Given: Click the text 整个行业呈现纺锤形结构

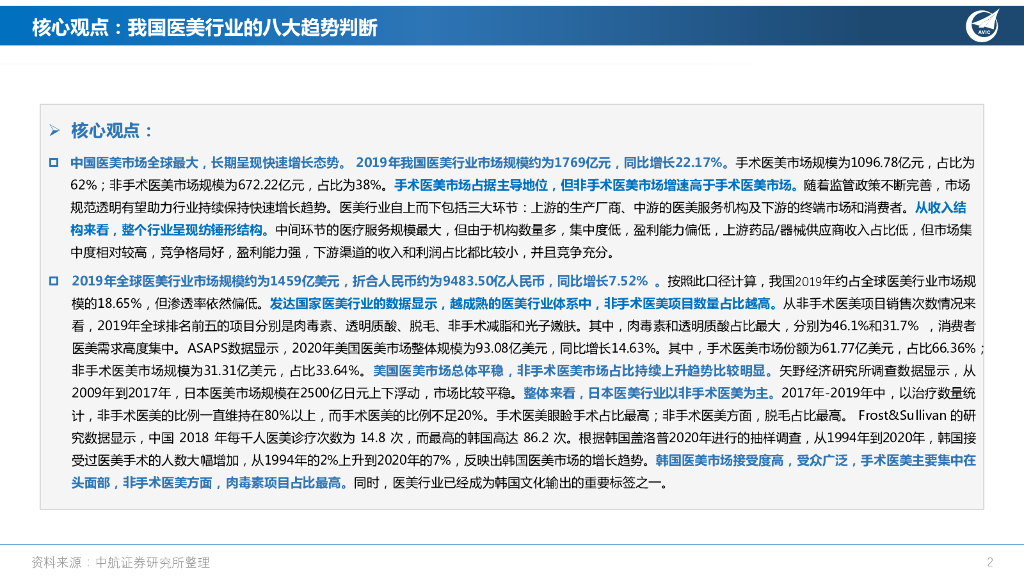Looking at the screenshot, I should (195, 230).
